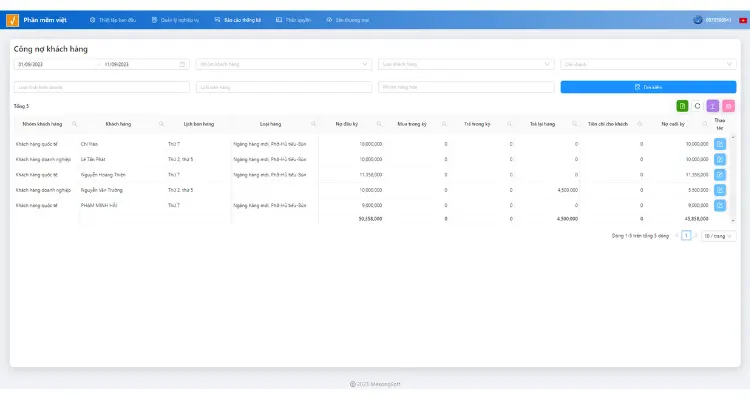Expand the Nhóm khách hàng dropdown
750x400 pixels.
coord(284,64)
